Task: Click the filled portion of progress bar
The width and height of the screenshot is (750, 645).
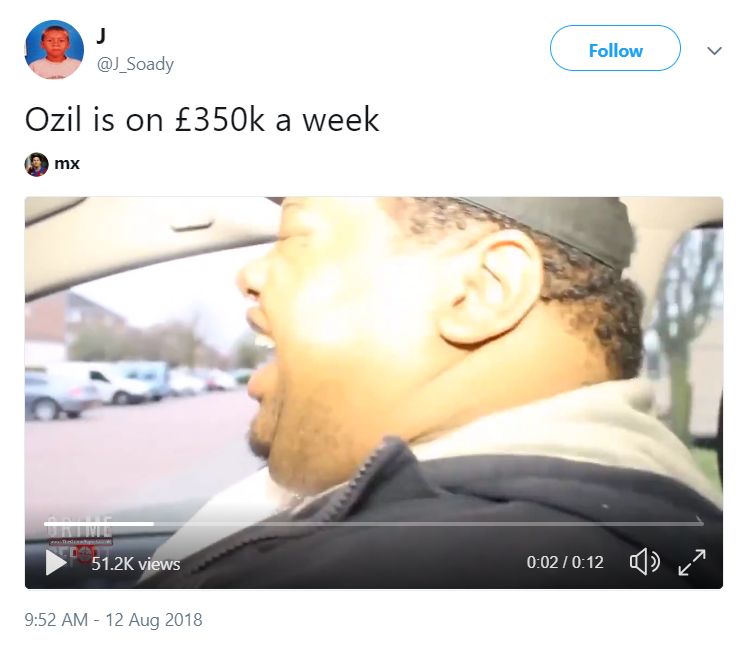Action: [99, 524]
